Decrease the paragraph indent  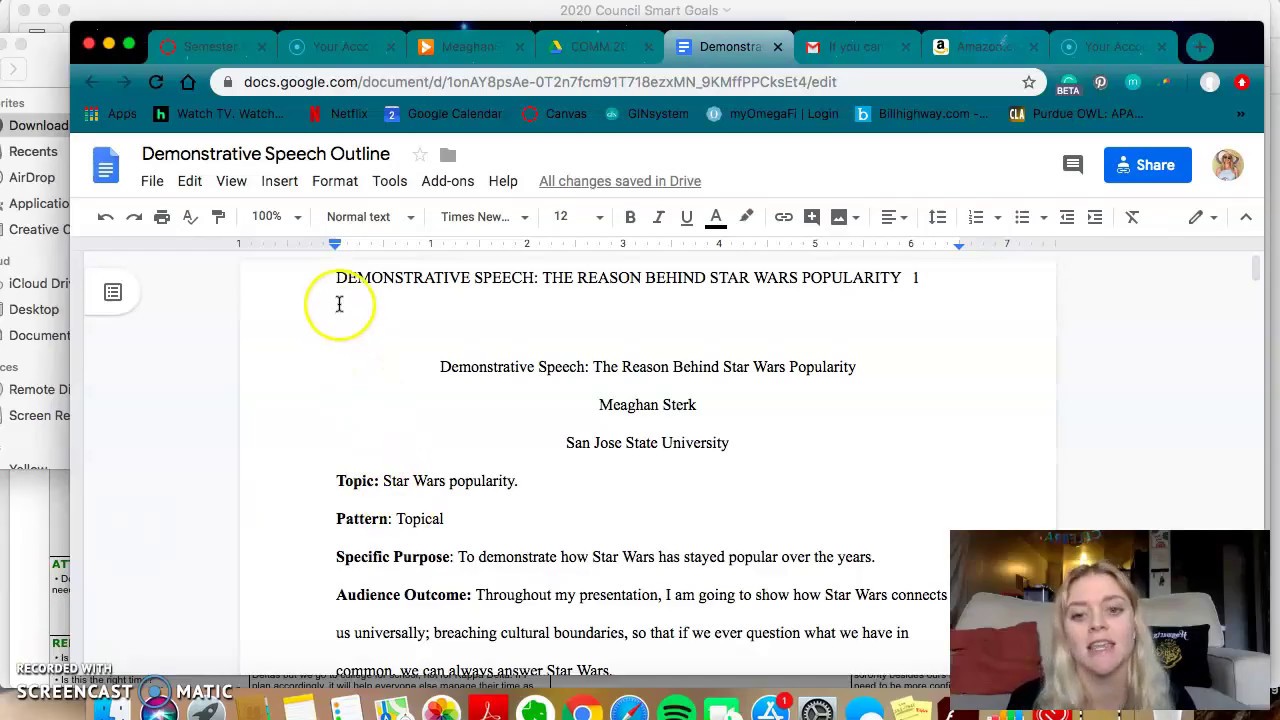1066,217
